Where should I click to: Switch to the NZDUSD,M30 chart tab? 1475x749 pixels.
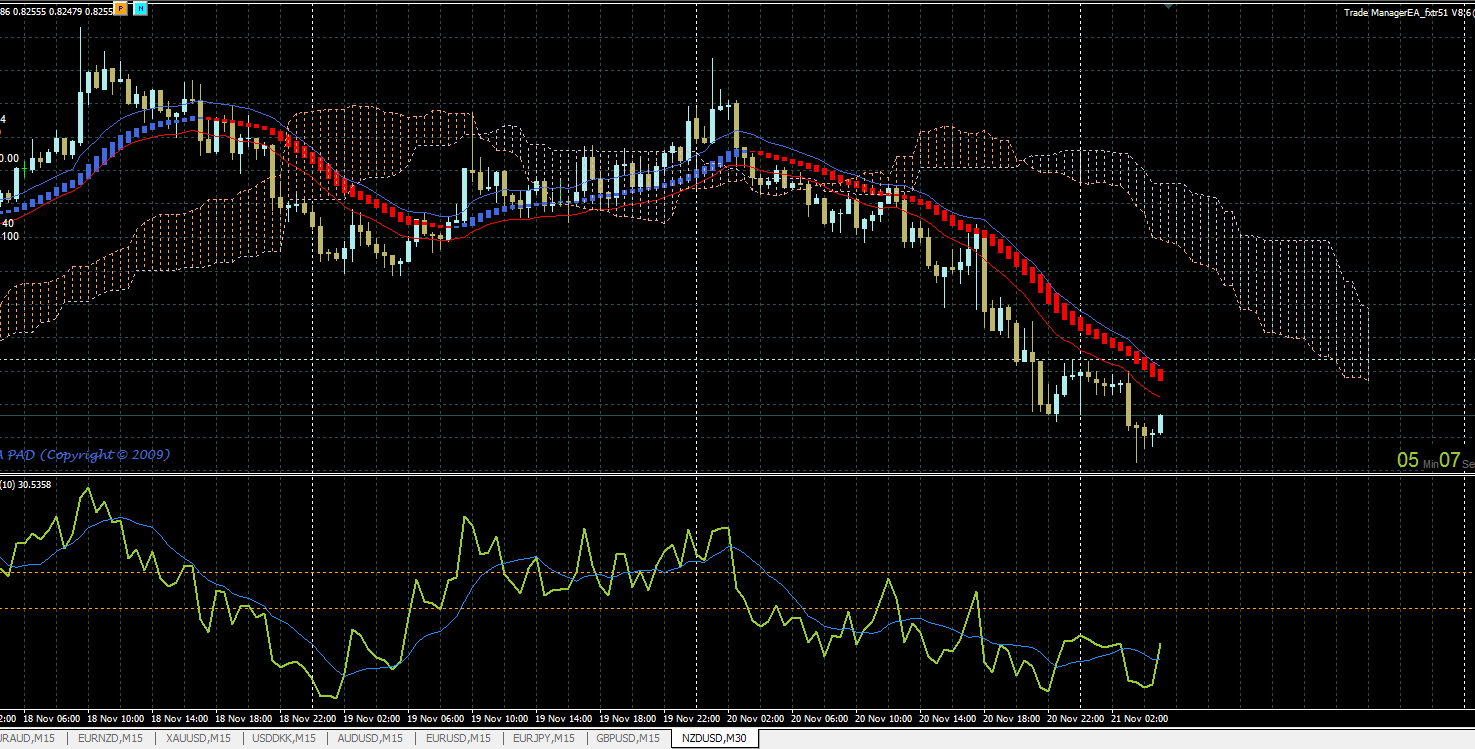pos(714,739)
